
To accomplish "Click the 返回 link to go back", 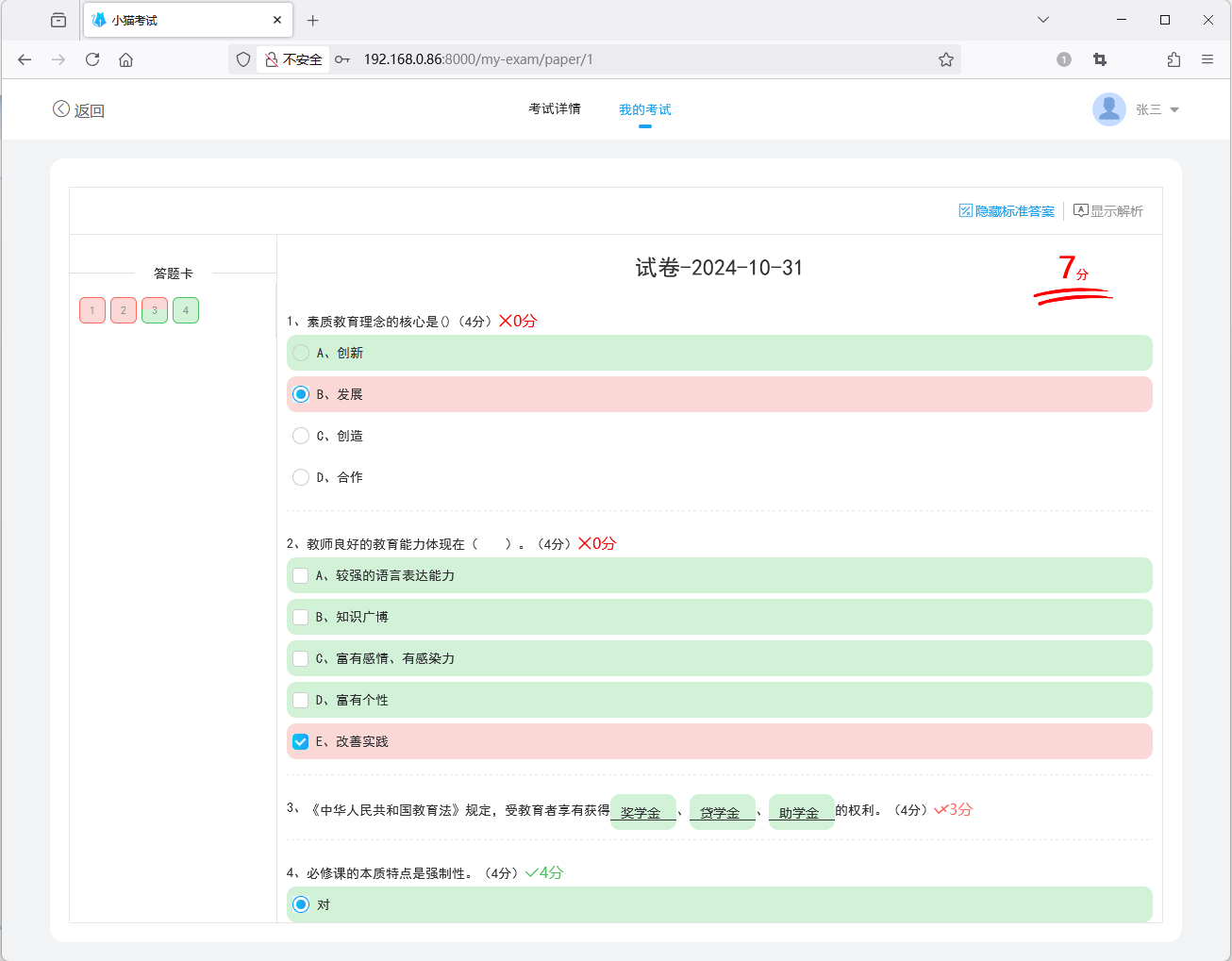I will (90, 109).
